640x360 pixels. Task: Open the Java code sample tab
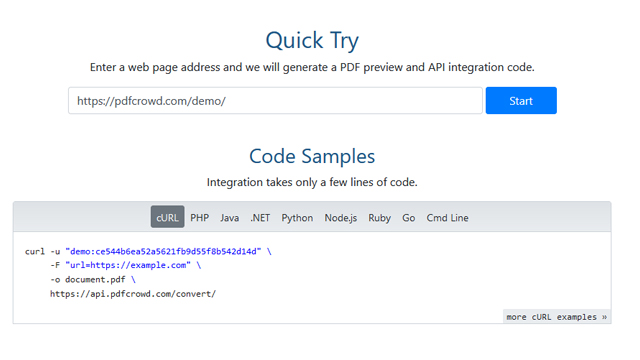pyautogui.click(x=229, y=218)
